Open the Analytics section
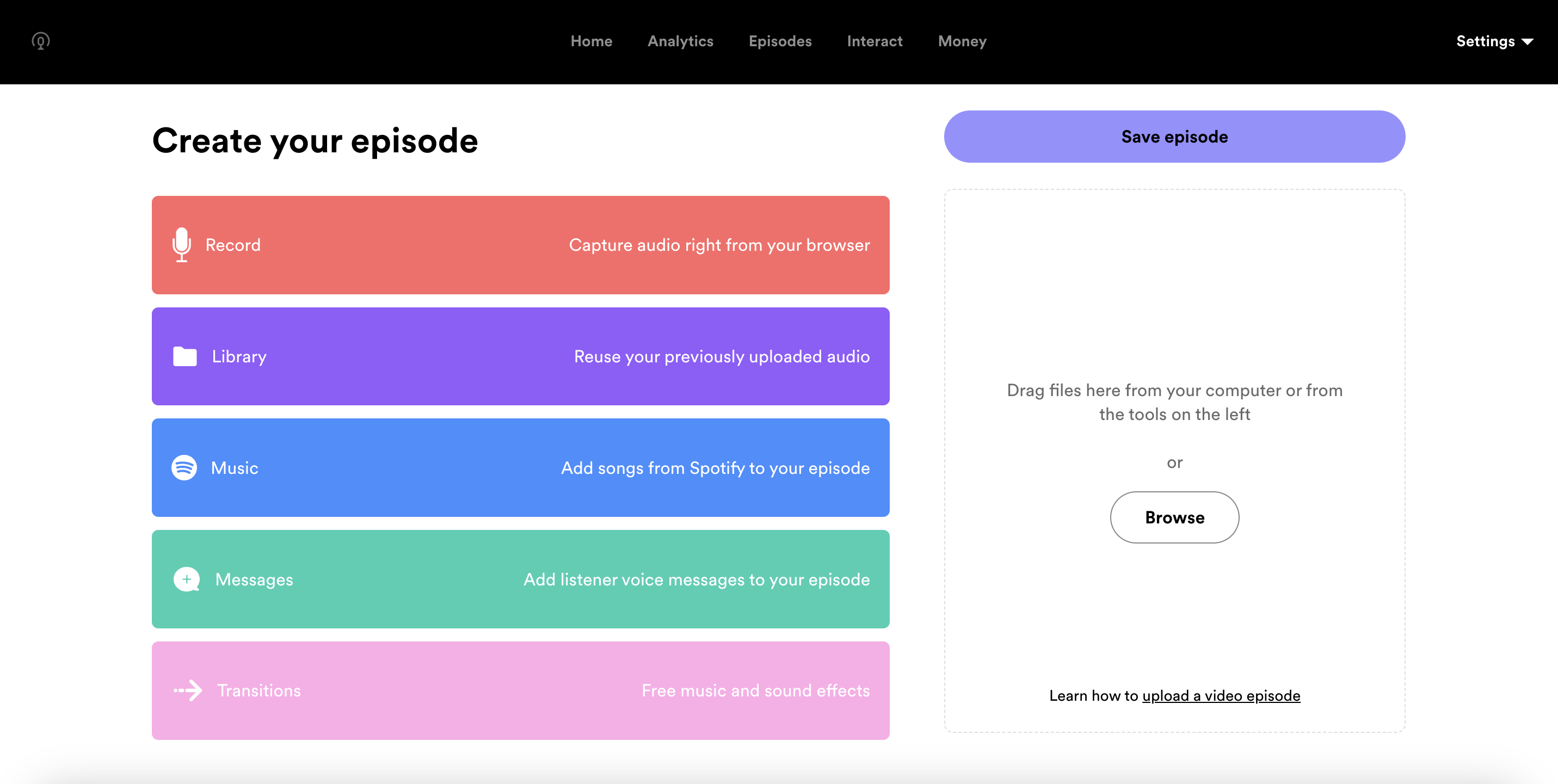This screenshot has height=784, width=1558. point(680,41)
